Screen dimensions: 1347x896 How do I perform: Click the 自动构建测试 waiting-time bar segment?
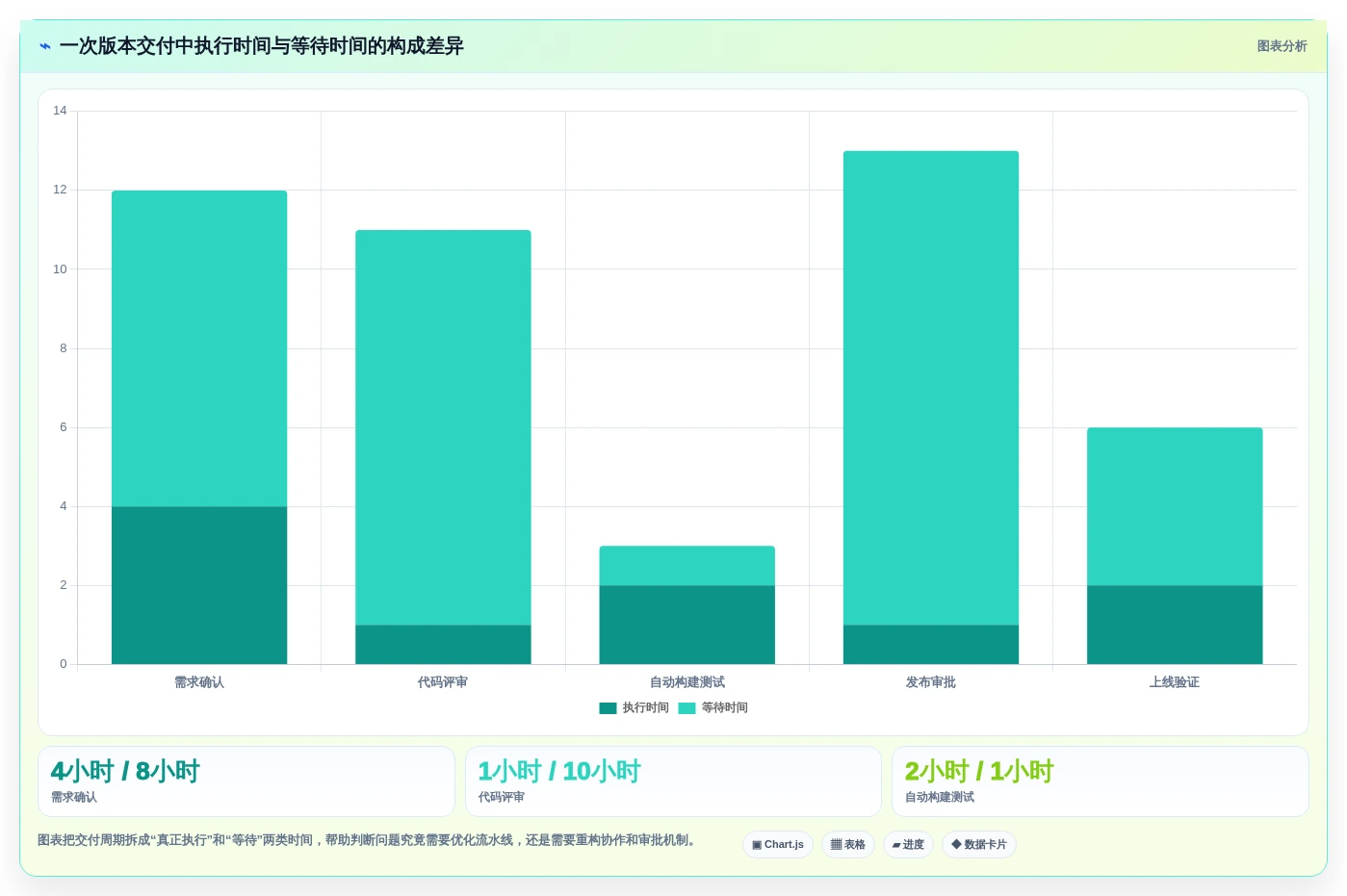tap(687, 566)
